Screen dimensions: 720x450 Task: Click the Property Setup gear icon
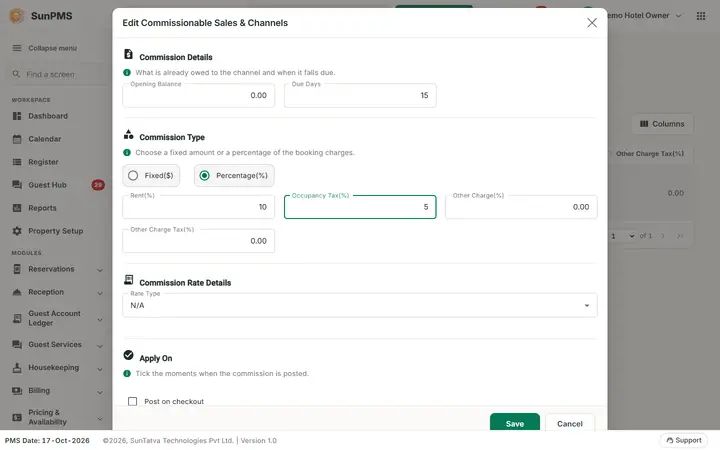[17, 231]
